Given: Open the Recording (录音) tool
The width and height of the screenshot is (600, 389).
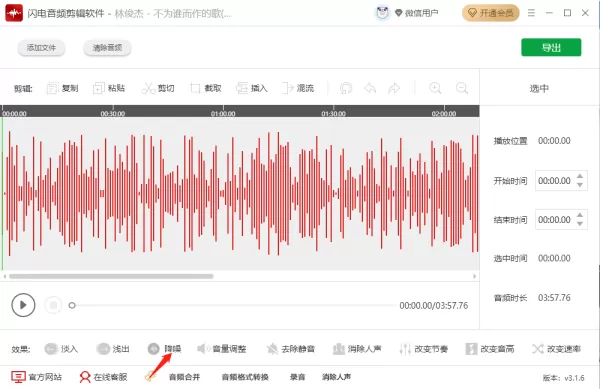Looking at the screenshot, I should [x=297, y=377].
